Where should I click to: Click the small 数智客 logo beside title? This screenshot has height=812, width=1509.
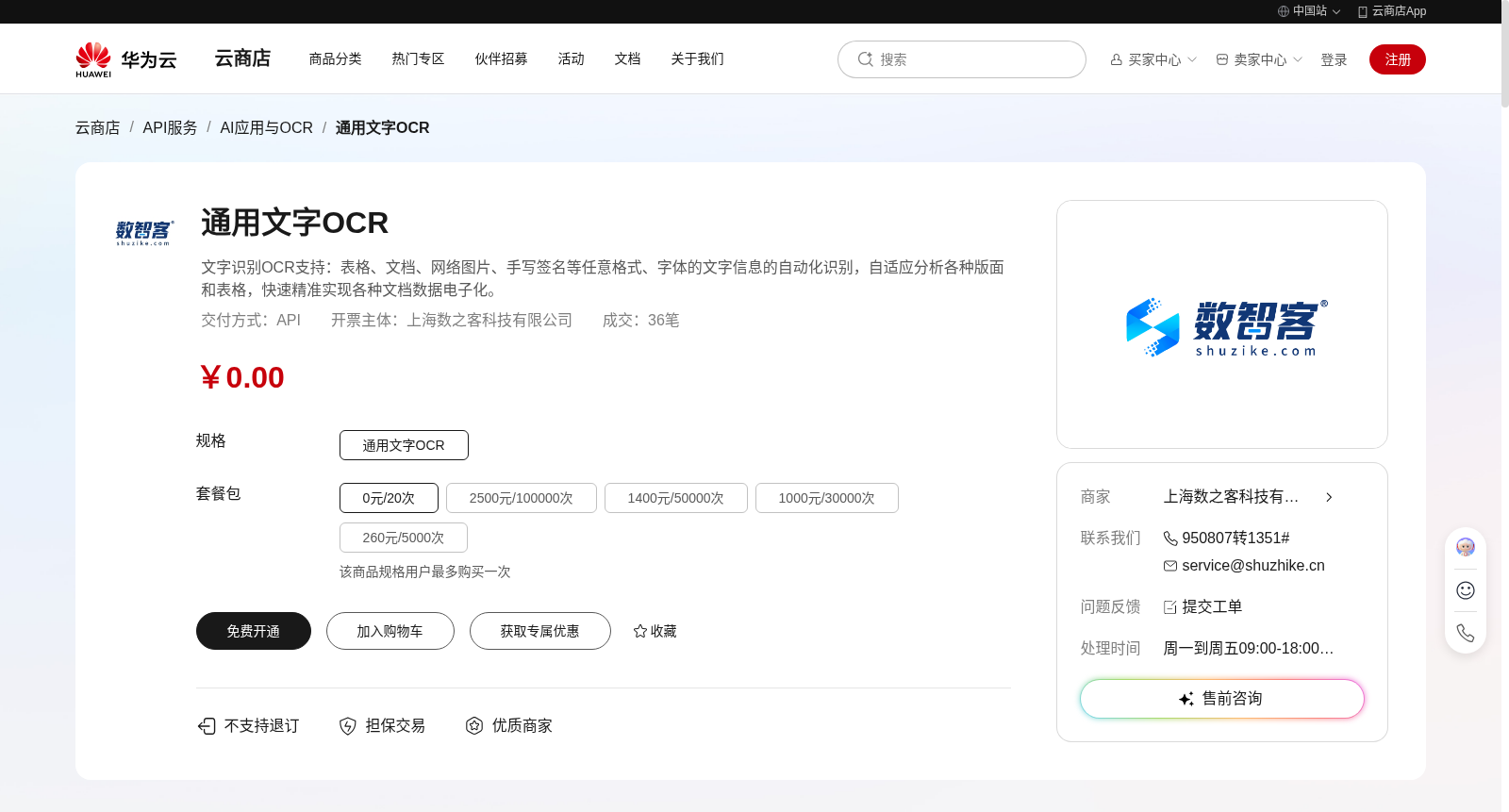pyautogui.click(x=144, y=232)
